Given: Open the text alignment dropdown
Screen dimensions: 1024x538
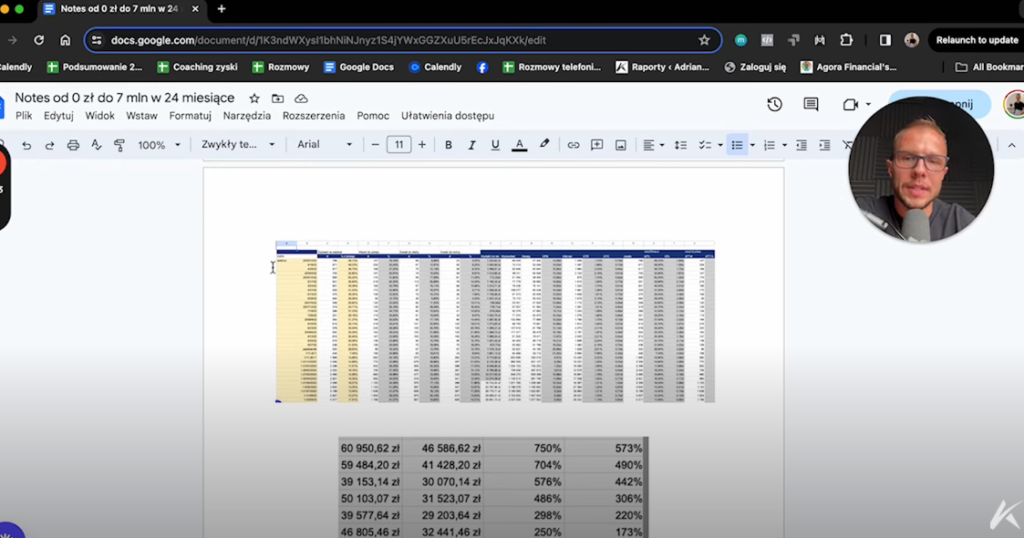Looking at the screenshot, I should pos(653,145).
